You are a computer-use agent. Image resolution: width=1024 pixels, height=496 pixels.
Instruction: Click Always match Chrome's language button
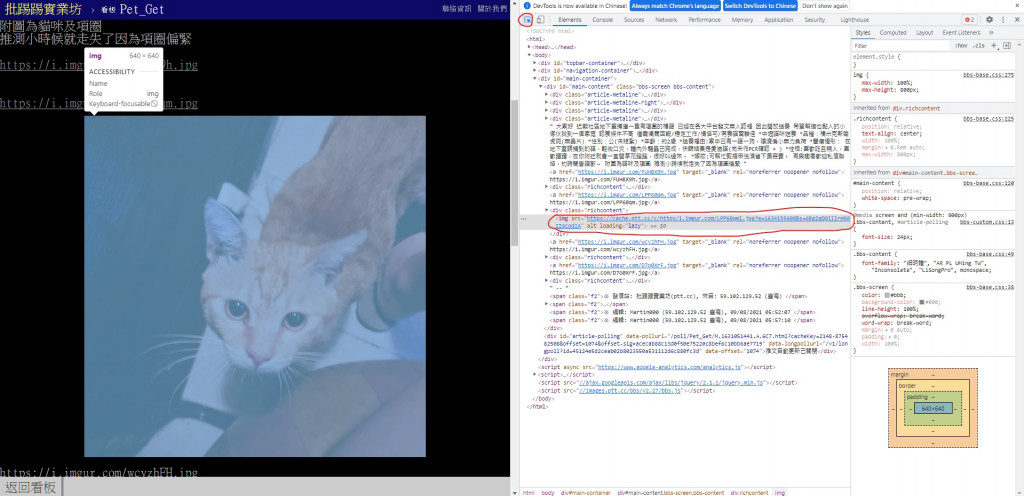(675, 5)
